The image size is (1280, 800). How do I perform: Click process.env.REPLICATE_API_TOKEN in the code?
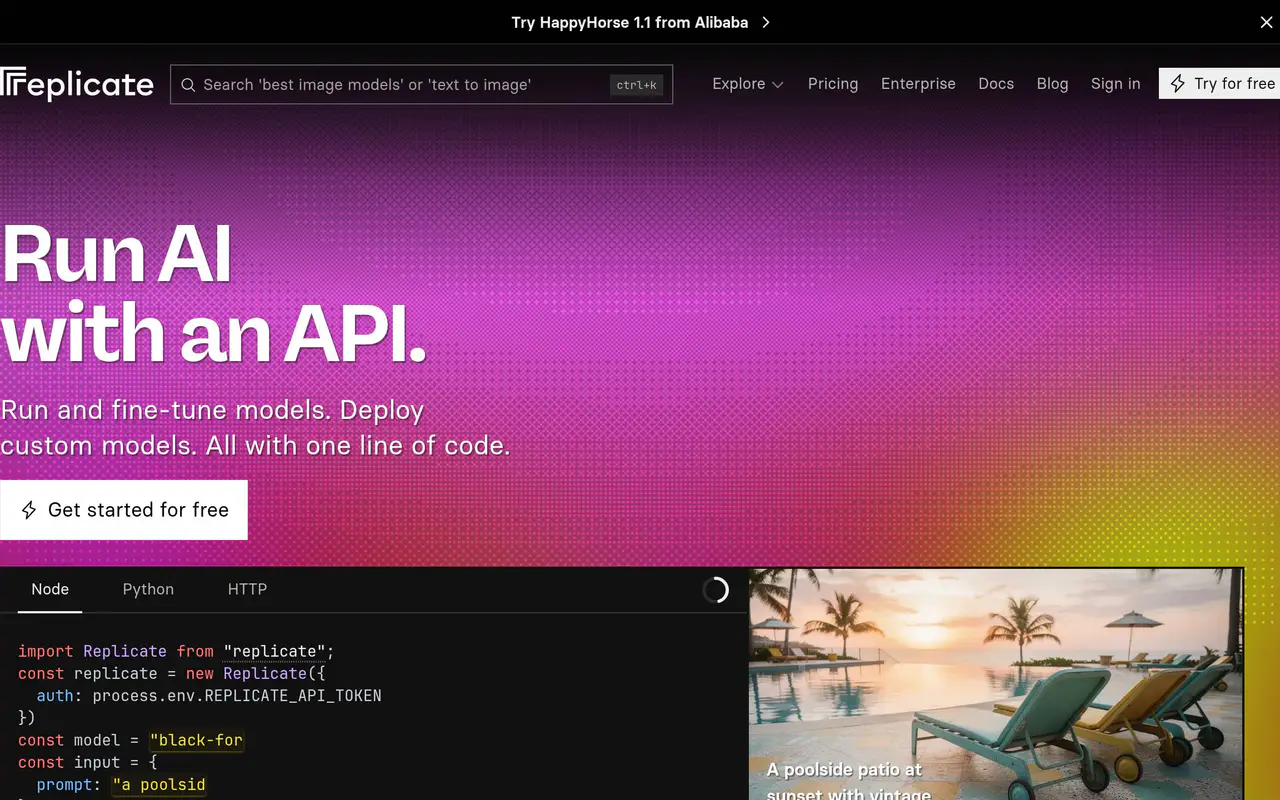pyautogui.click(x=237, y=696)
